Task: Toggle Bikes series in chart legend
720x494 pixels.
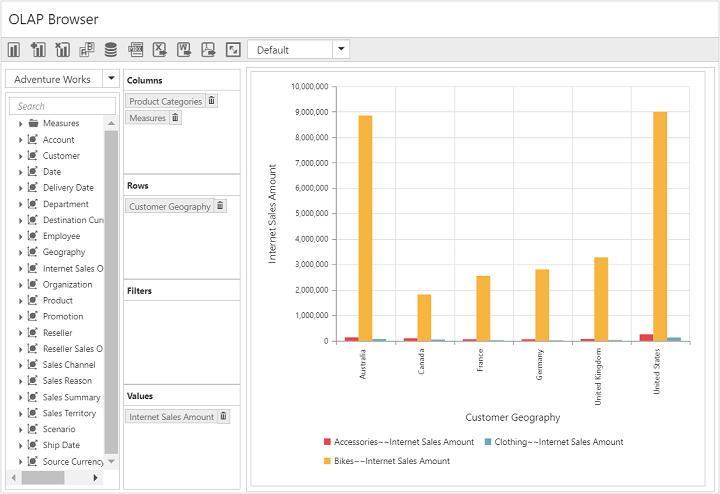Action: 389,461
